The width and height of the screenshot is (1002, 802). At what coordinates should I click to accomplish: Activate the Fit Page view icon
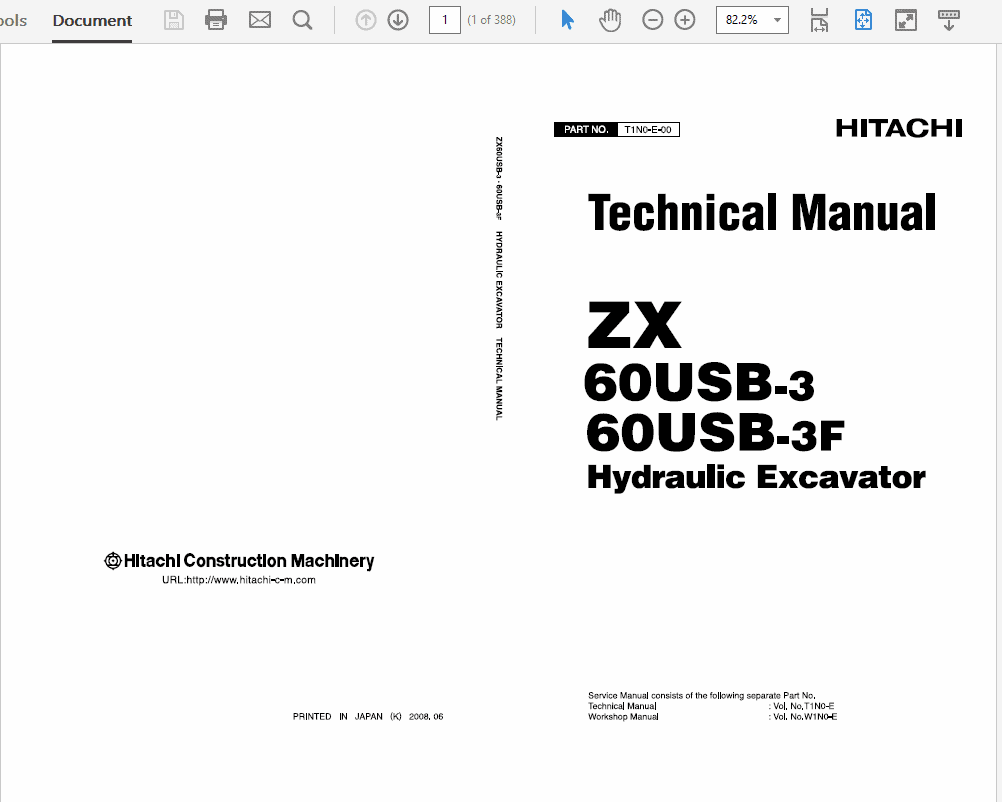pyautogui.click(x=863, y=19)
